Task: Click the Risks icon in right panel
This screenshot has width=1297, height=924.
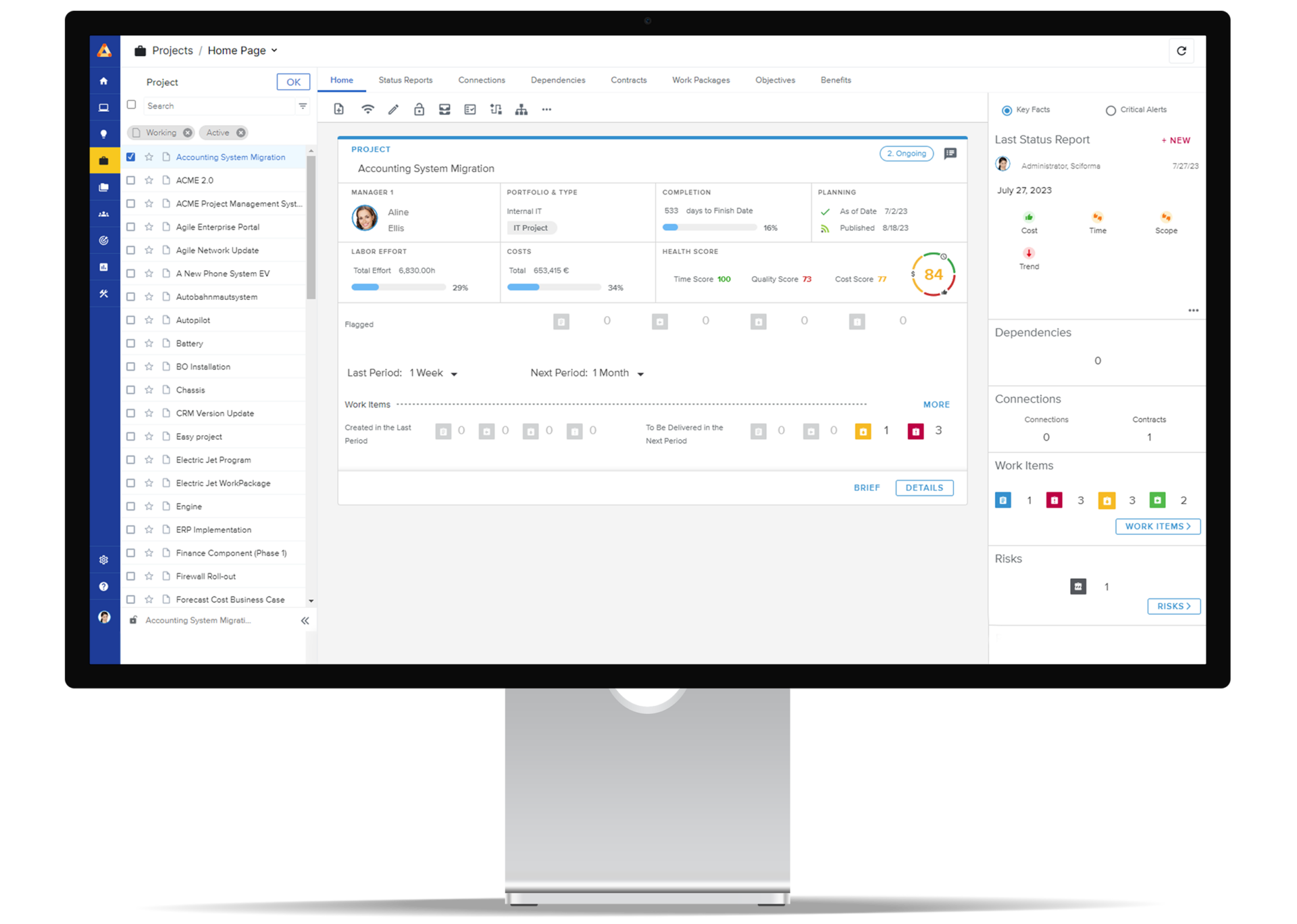Action: click(x=1078, y=586)
